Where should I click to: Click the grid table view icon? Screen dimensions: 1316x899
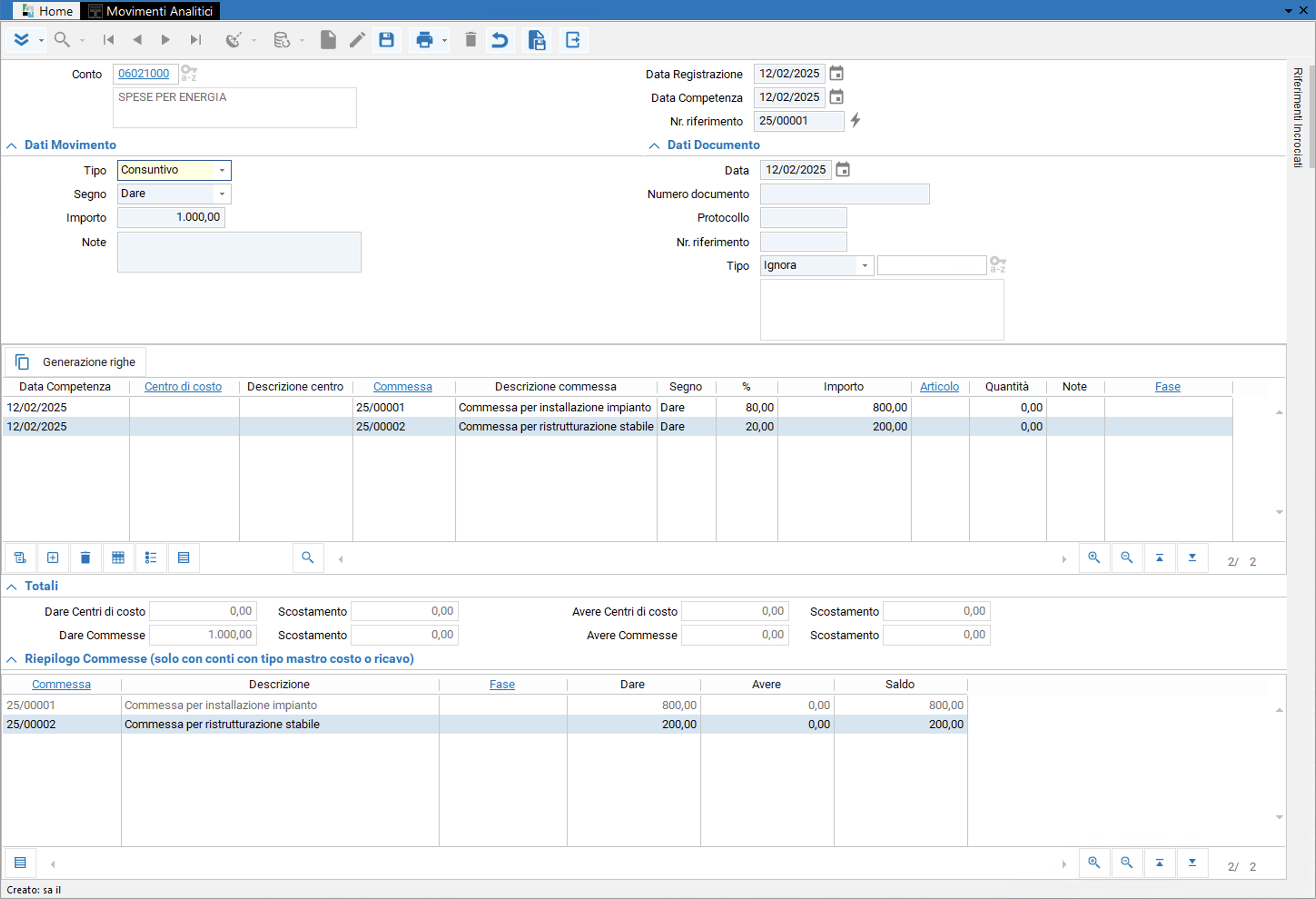(118, 558)
